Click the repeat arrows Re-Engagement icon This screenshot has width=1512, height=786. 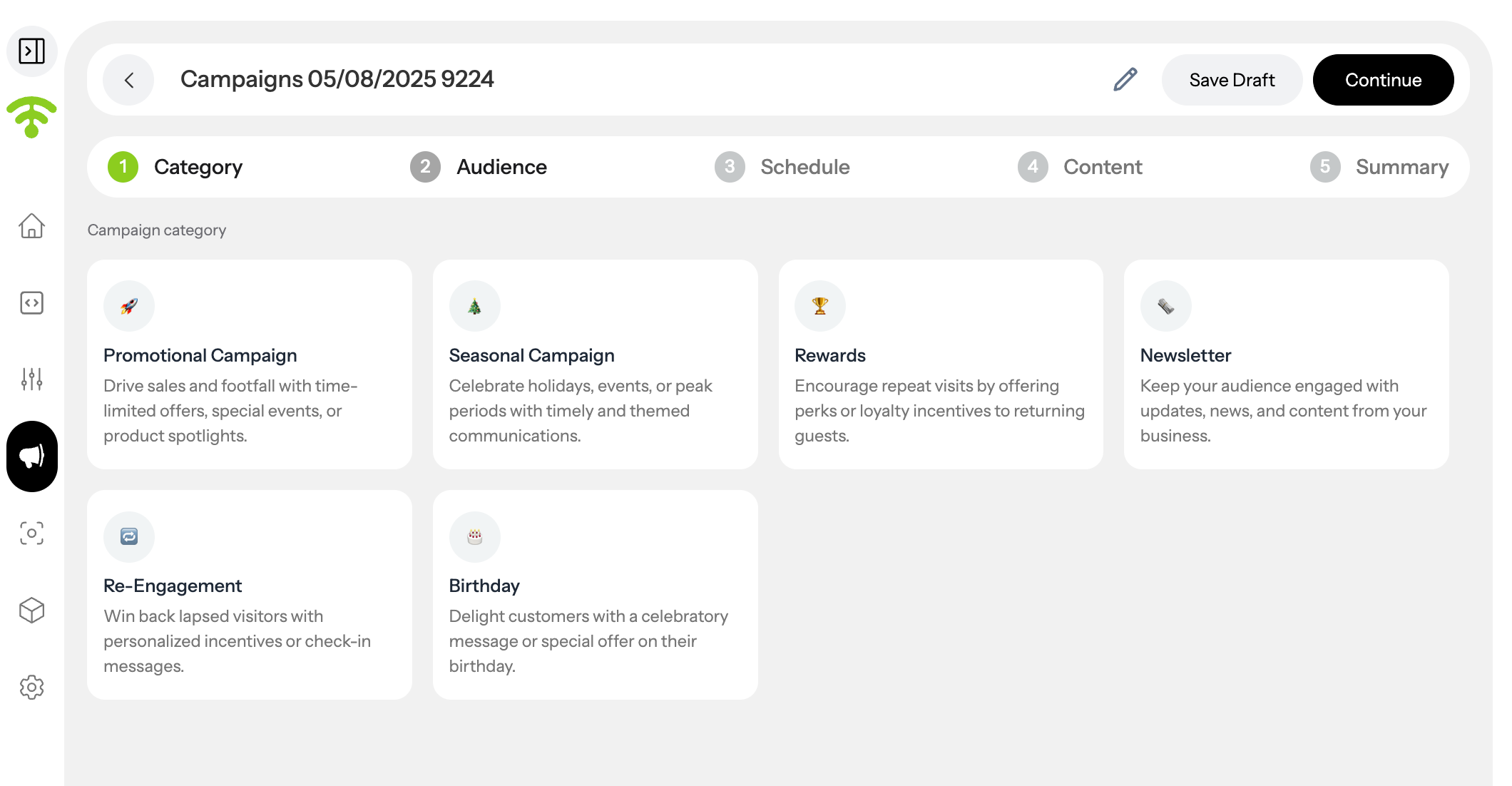coord(129,536)
